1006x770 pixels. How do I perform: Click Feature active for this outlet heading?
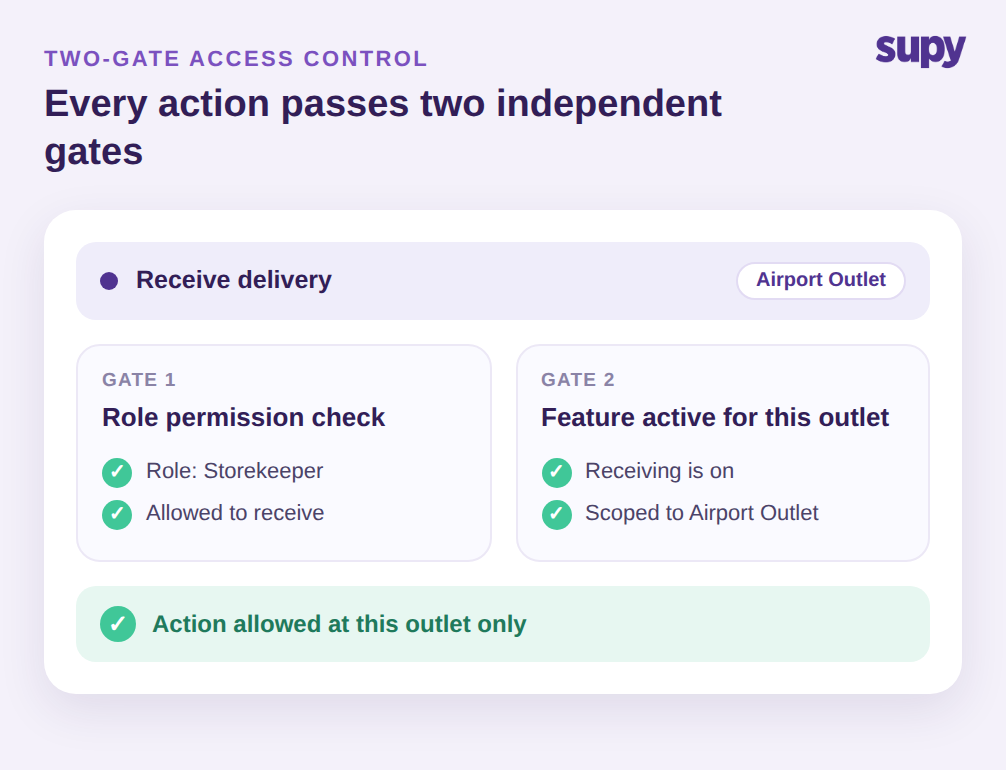click(x=715, y=418)
